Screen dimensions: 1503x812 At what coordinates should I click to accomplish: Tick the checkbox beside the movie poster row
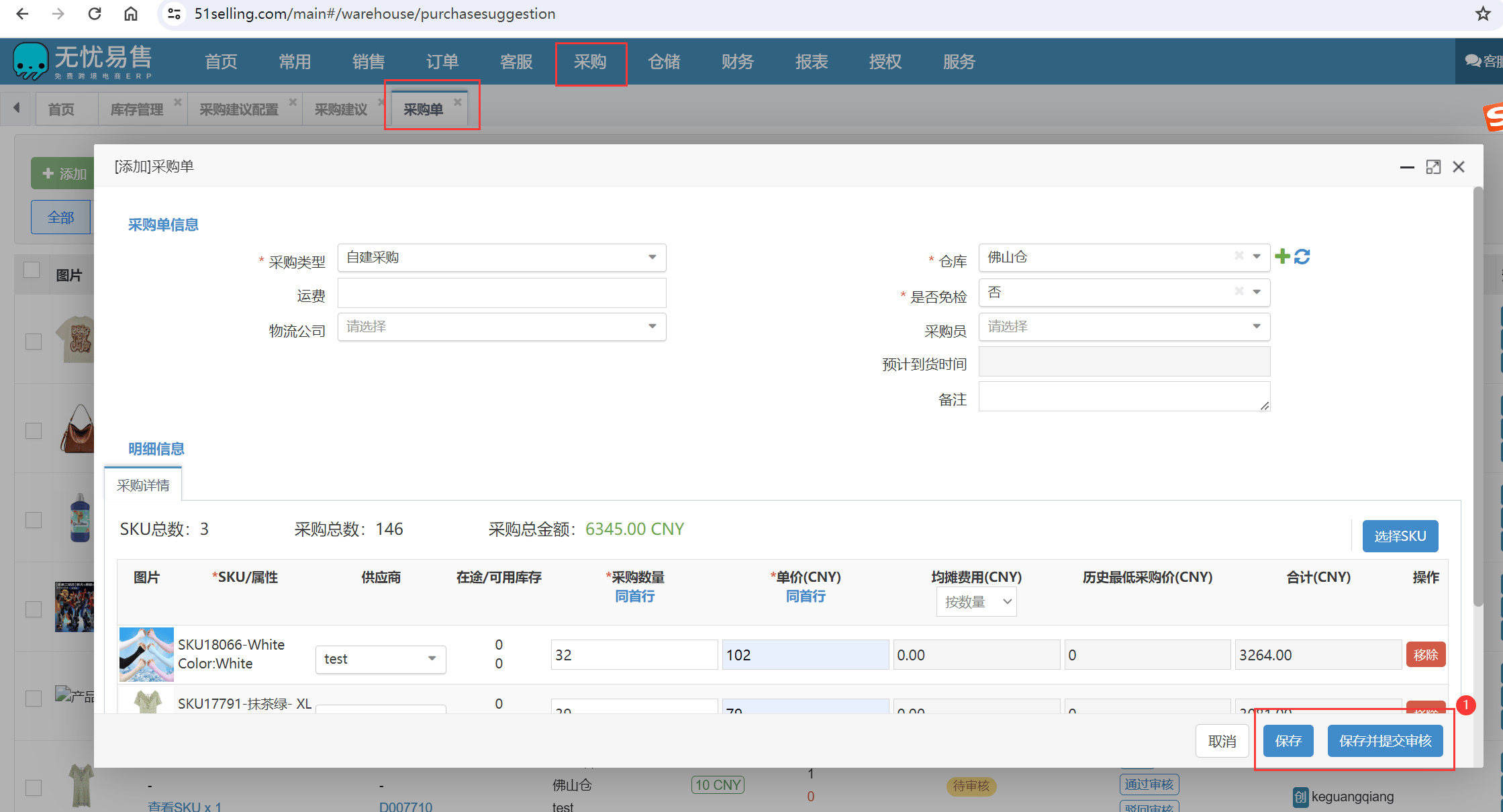pos(34,609)
